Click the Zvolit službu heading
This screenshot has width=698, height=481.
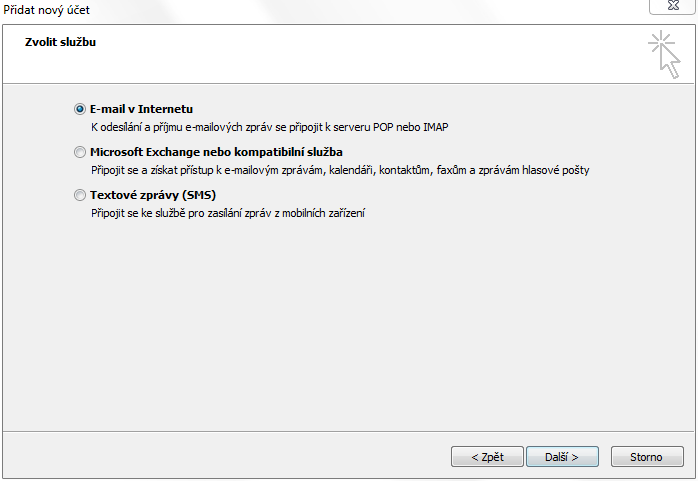tap(61, 42)
